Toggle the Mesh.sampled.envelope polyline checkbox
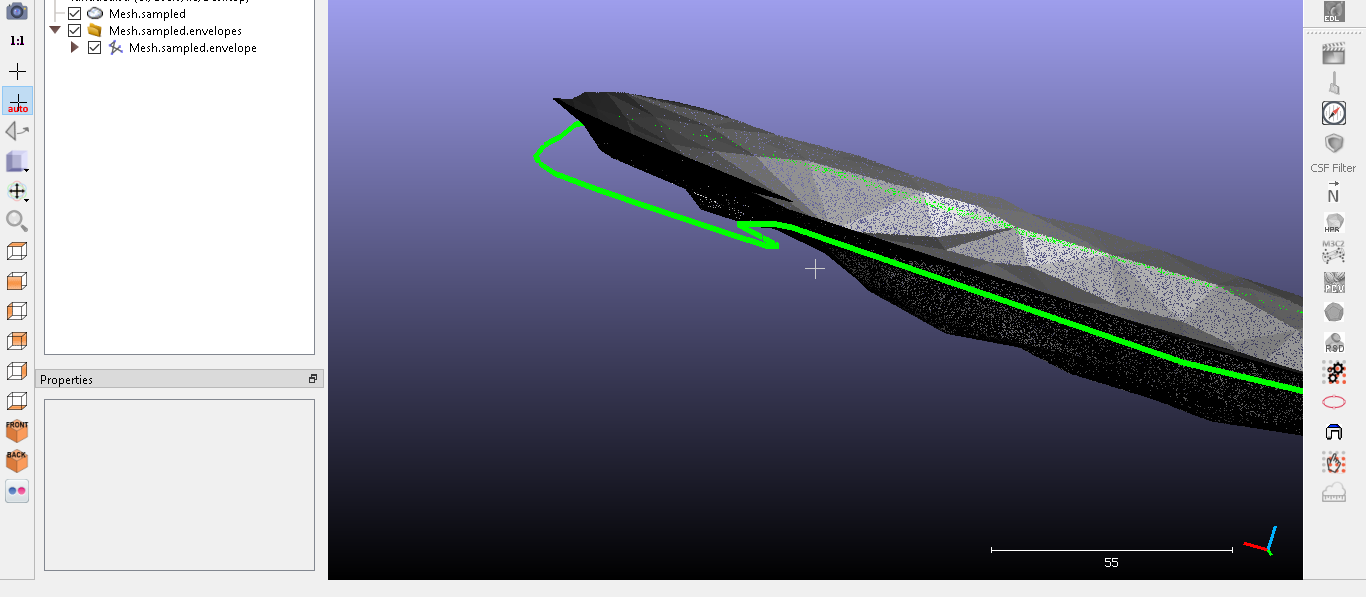Viewport: 1366px width, 597px height. click(95, 48)
